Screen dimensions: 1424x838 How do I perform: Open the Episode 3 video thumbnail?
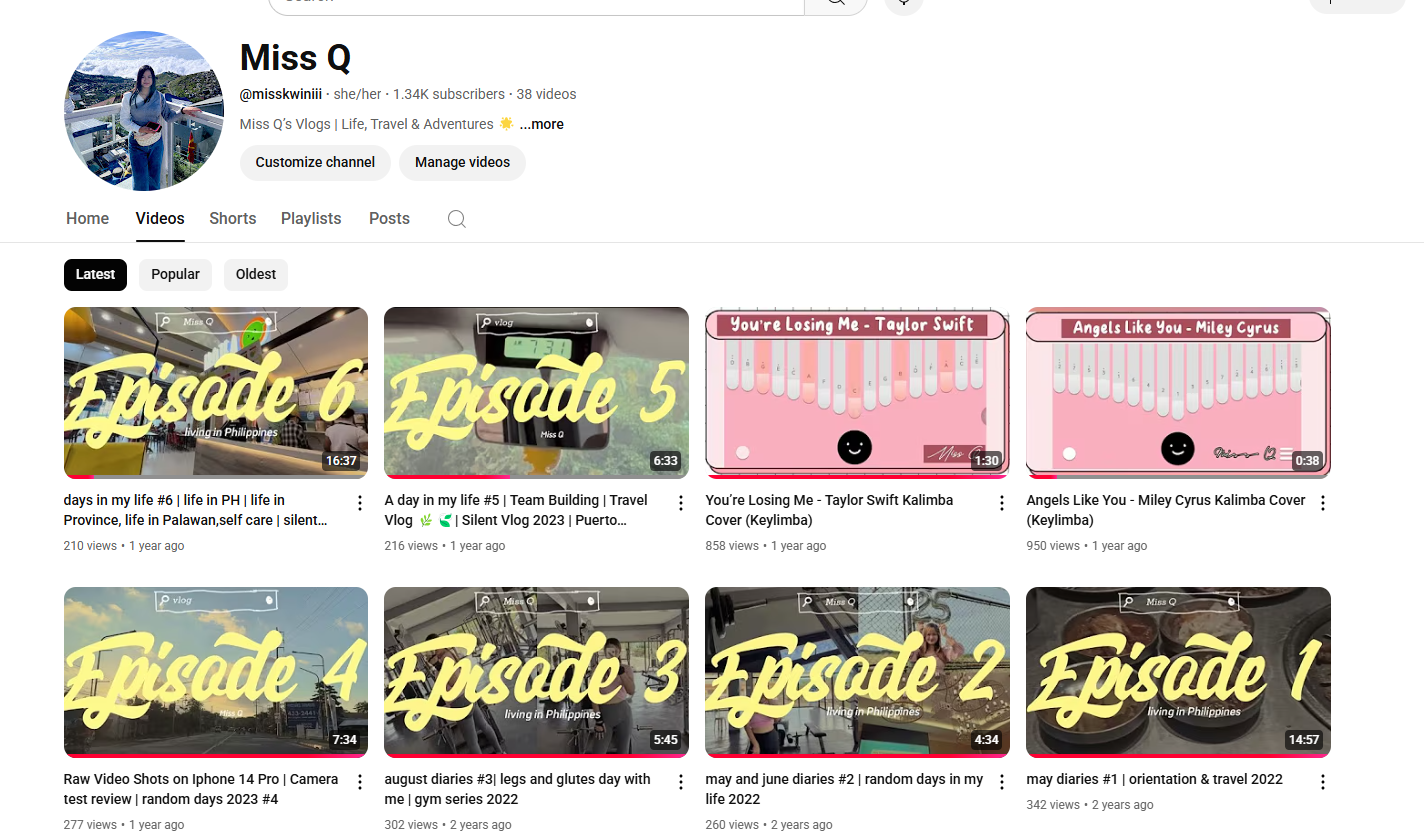(x=536, y=672)
